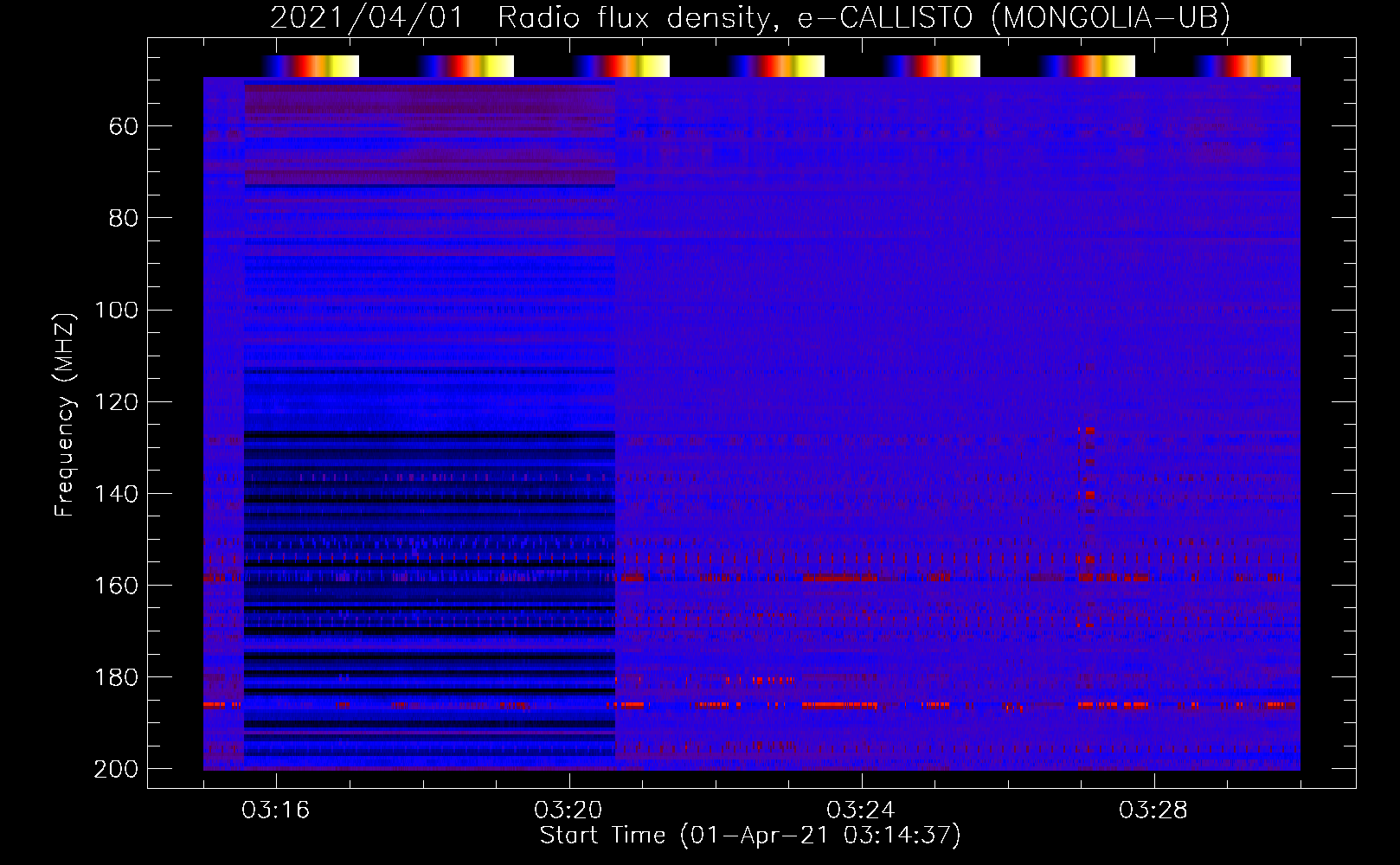Click the 03:24 time tick label
The height and width of the screenshot is (865, 1400).
(861, 811)
